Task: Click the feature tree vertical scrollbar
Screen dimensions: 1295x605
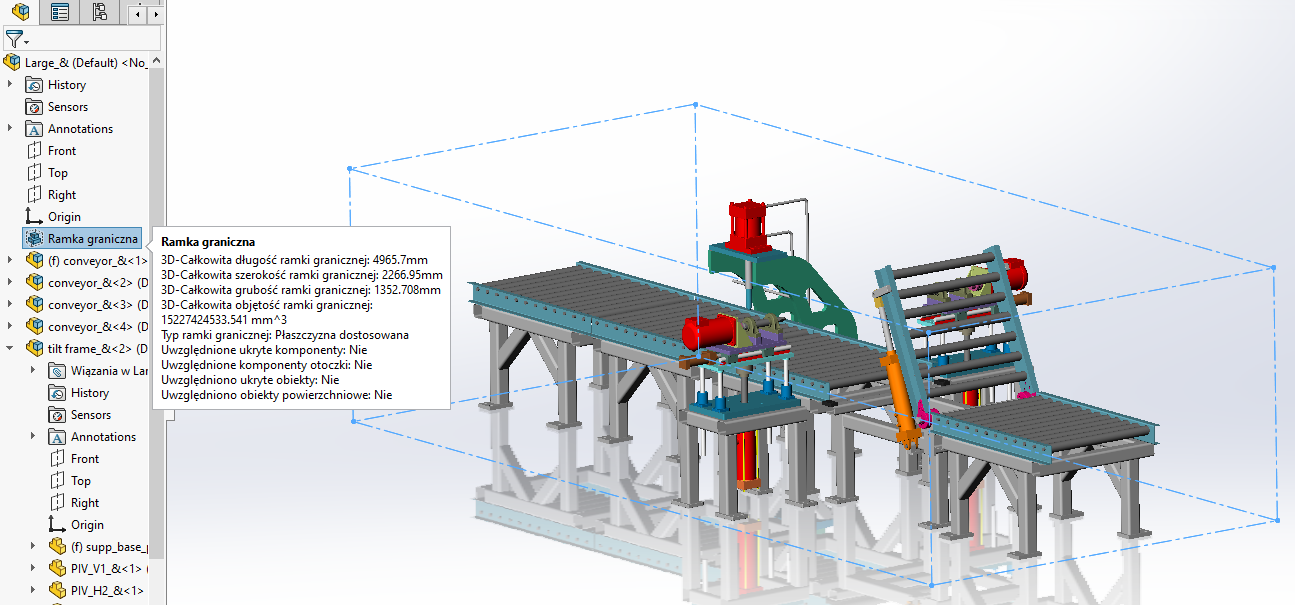Action: [x=156, y=300]
